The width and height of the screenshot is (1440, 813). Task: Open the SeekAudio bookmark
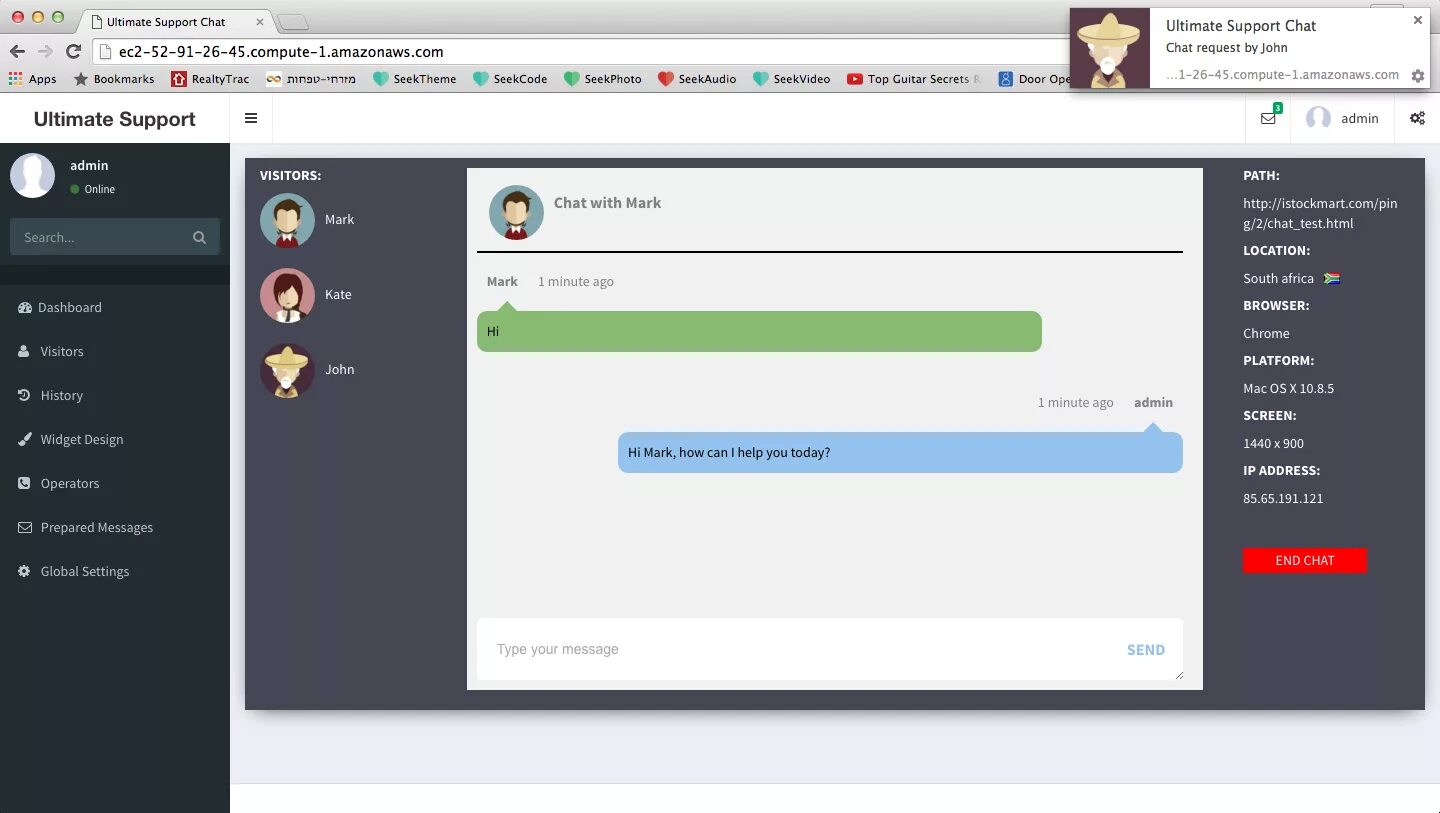click(x=697, y=79)
